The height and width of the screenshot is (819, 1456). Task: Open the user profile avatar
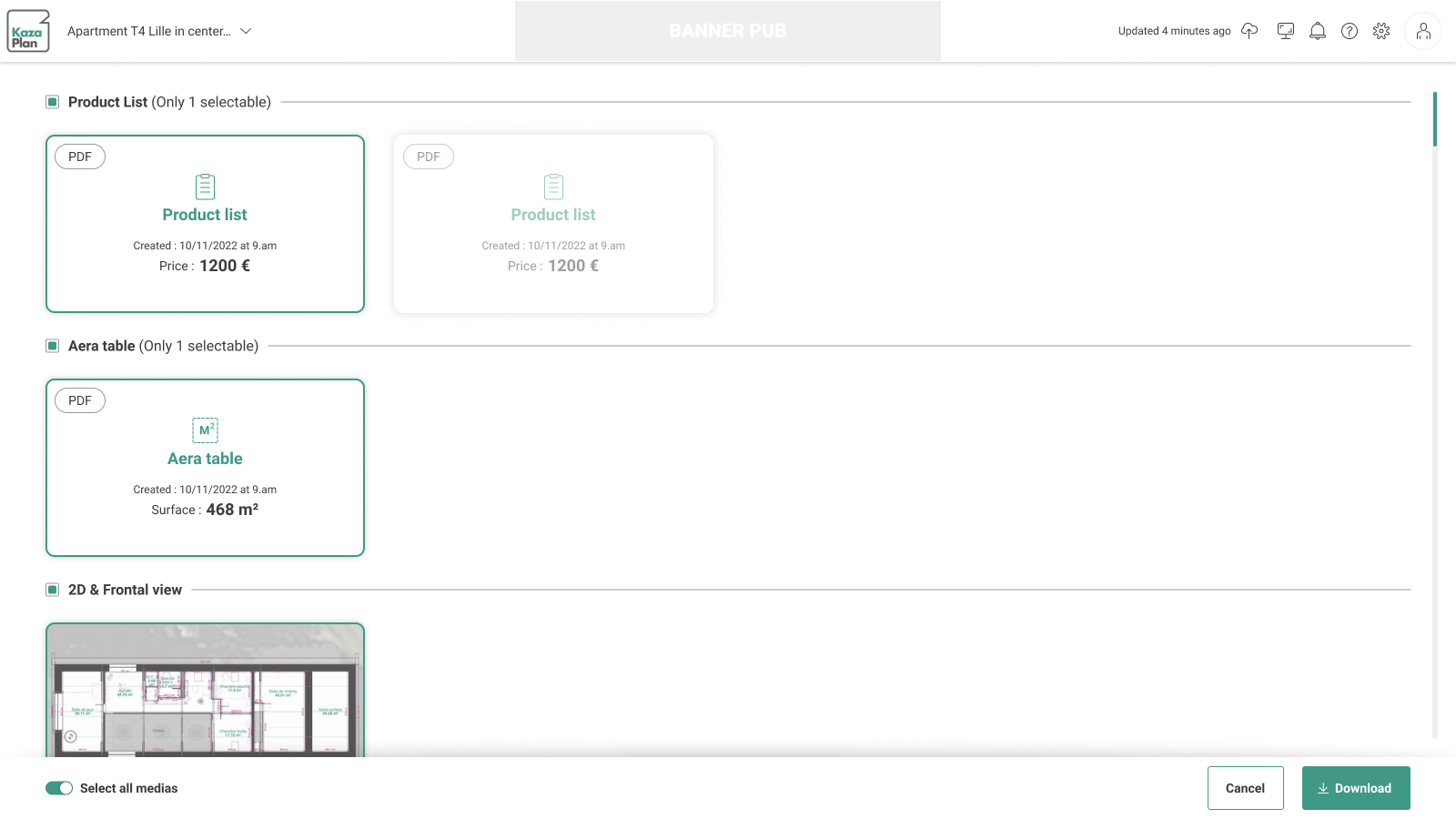tap(1423, 31)
